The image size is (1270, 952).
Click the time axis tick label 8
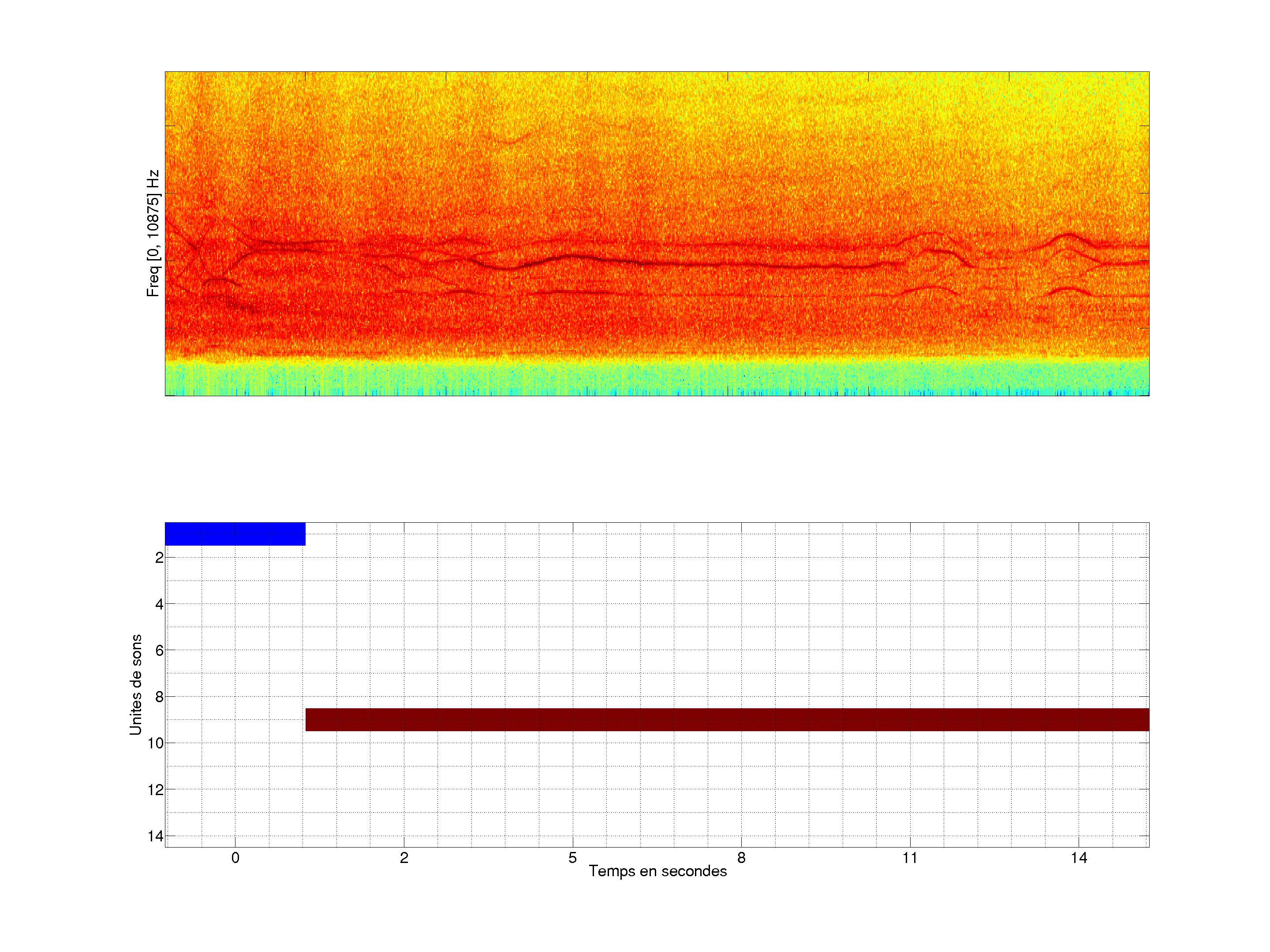[x=741, y=858]
